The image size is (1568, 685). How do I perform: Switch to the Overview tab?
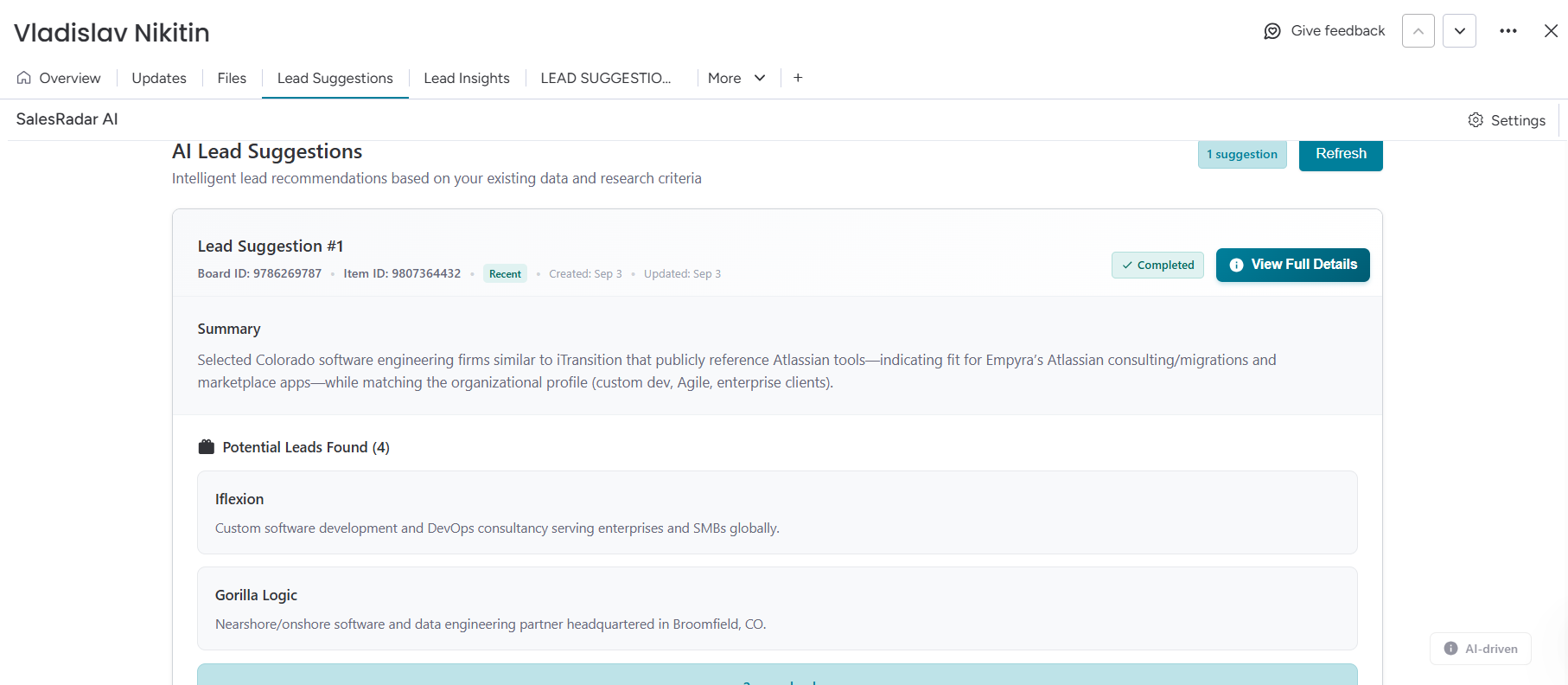click(x=59, y=78)
